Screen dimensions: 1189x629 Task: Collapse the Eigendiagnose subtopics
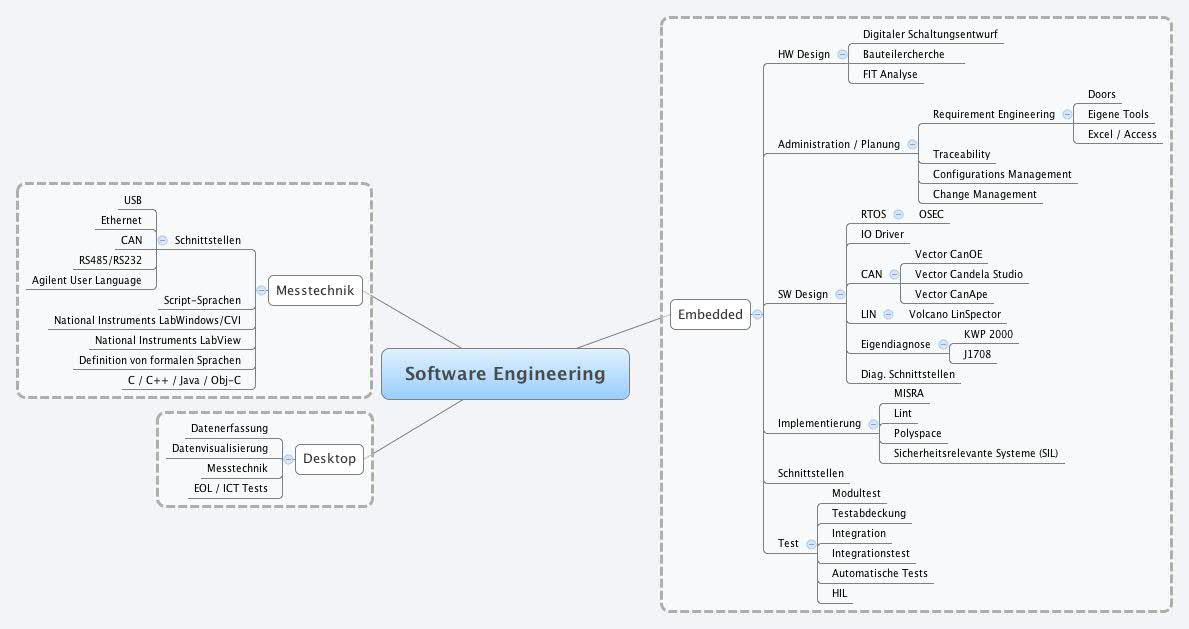(942, 344)
